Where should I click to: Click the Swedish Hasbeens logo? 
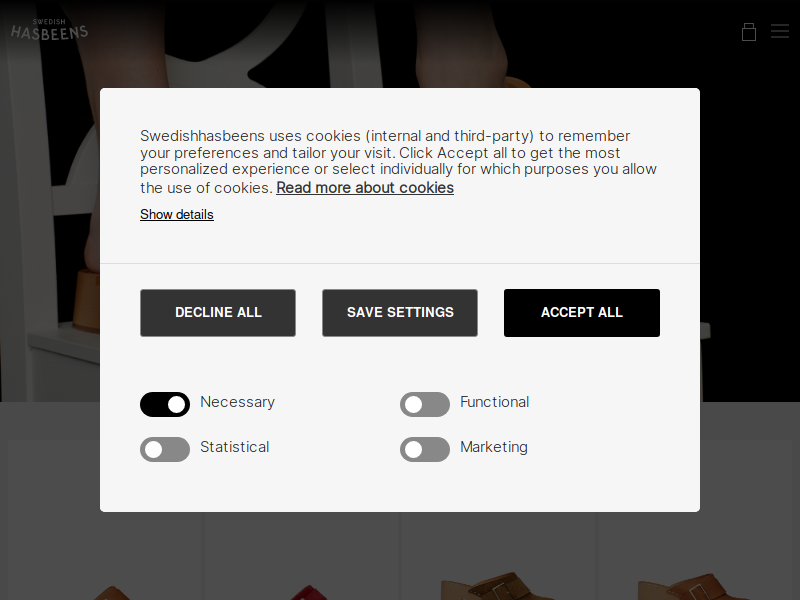pos(49,30)
